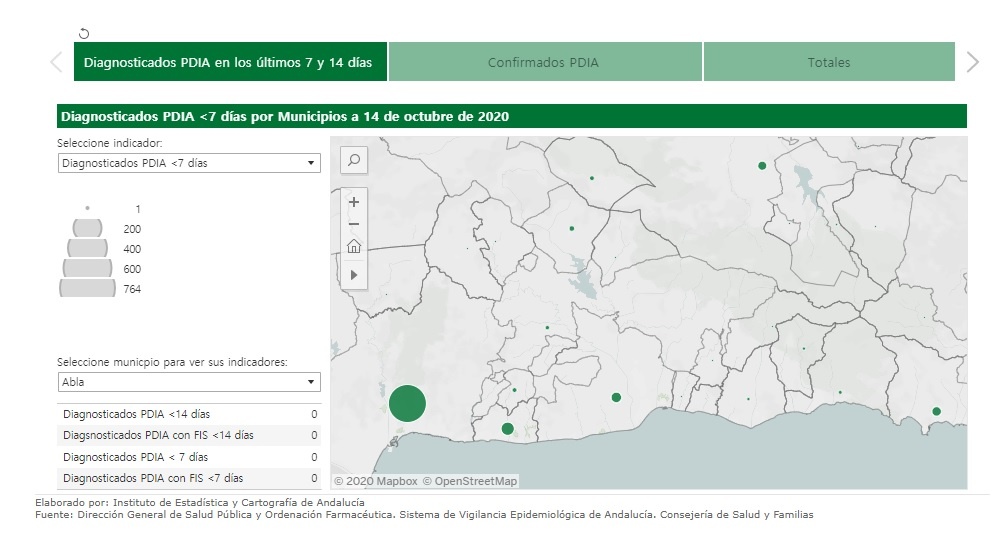Go to next tab with right chevron
The width and height of the screenshot is (993, 537).
(x=972, y=62)
